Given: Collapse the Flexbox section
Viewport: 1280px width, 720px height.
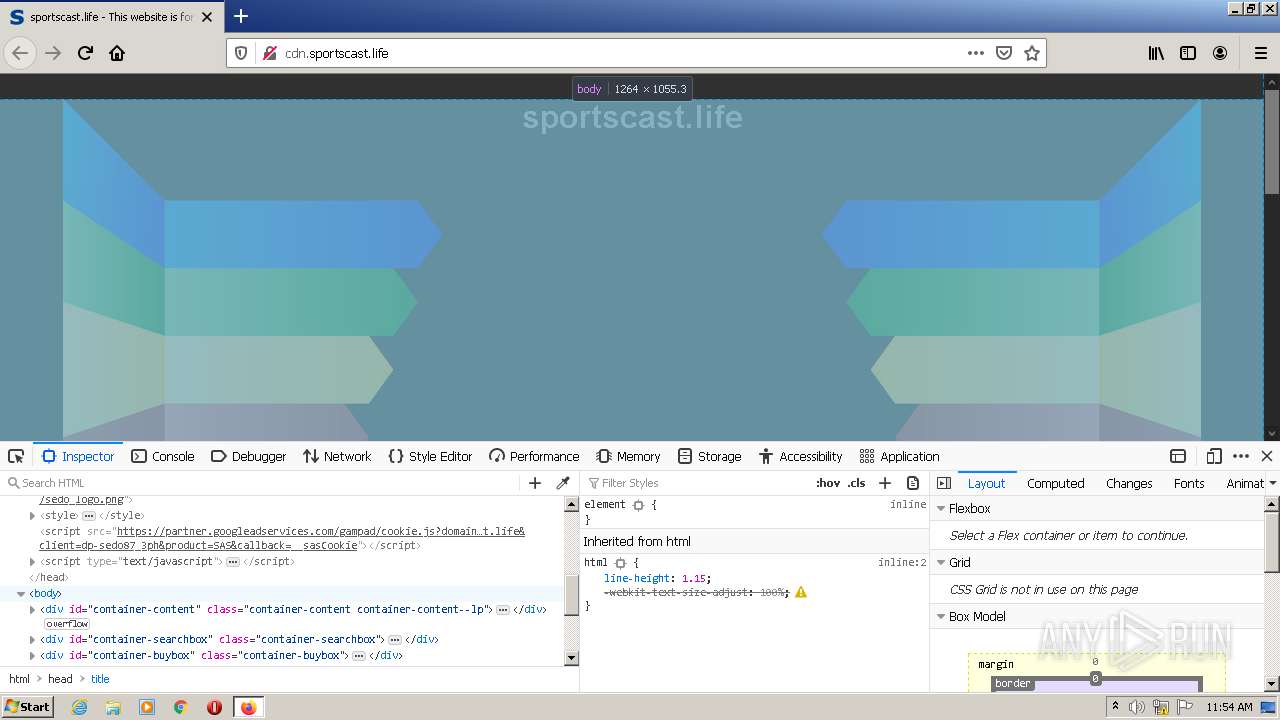Looking at the screenshot, I should pyautogui.click(x=941, y=508).
